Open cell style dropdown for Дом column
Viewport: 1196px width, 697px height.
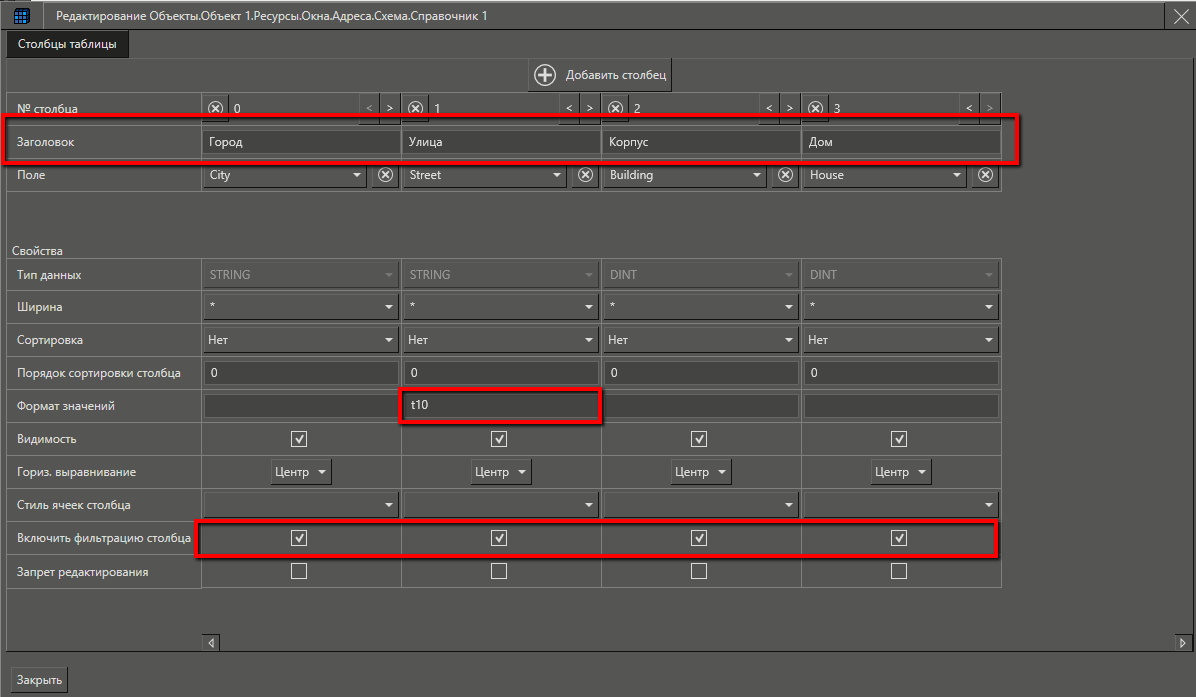(x=989, y=505)
